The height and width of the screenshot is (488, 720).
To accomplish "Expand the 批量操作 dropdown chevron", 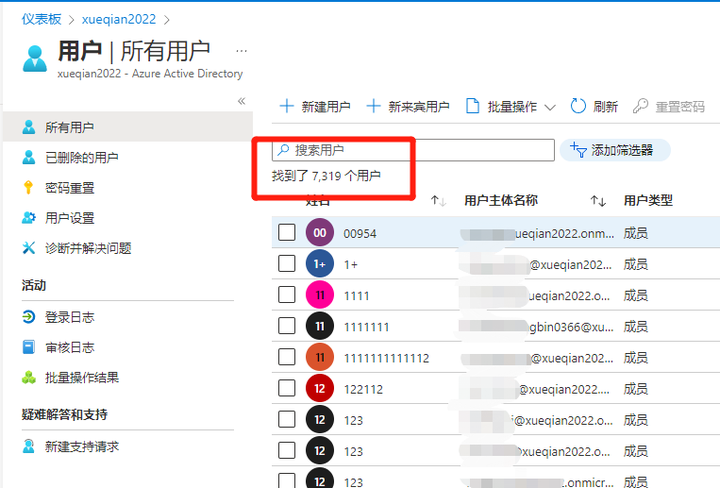I will tap(550, 107).
